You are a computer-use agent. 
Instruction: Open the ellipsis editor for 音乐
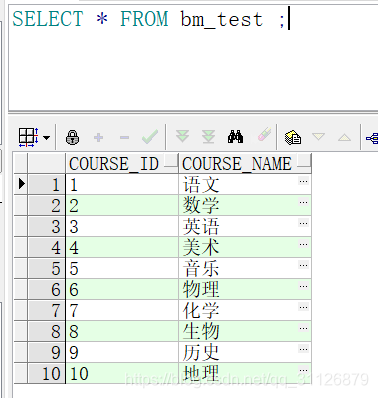pos(303,265)
